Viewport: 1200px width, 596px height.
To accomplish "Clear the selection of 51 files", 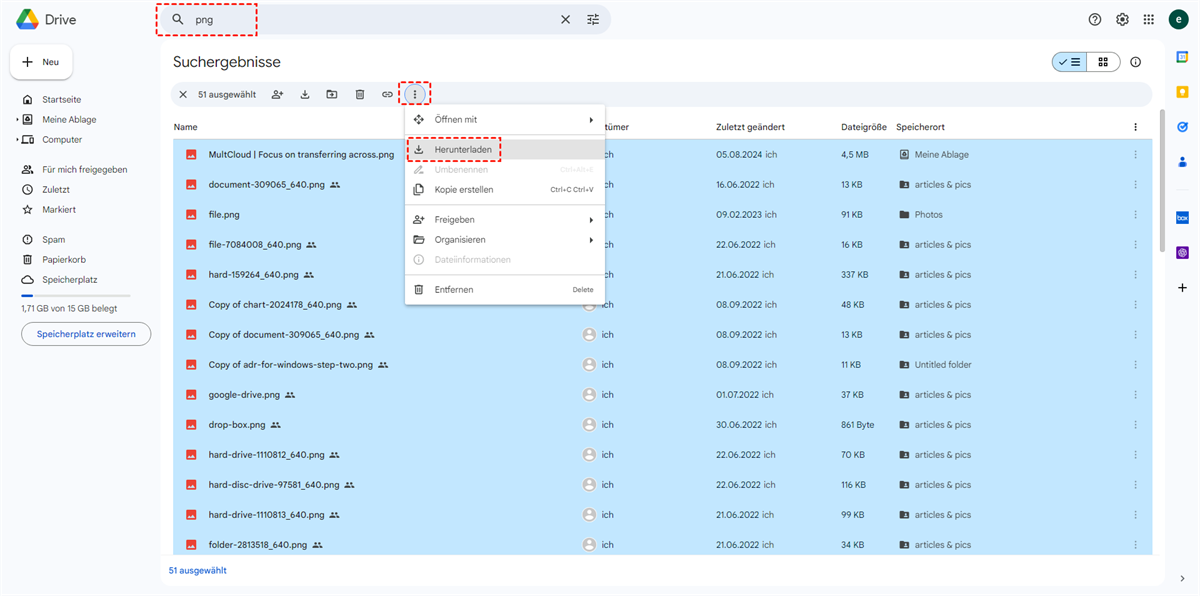I will point(183,95).
